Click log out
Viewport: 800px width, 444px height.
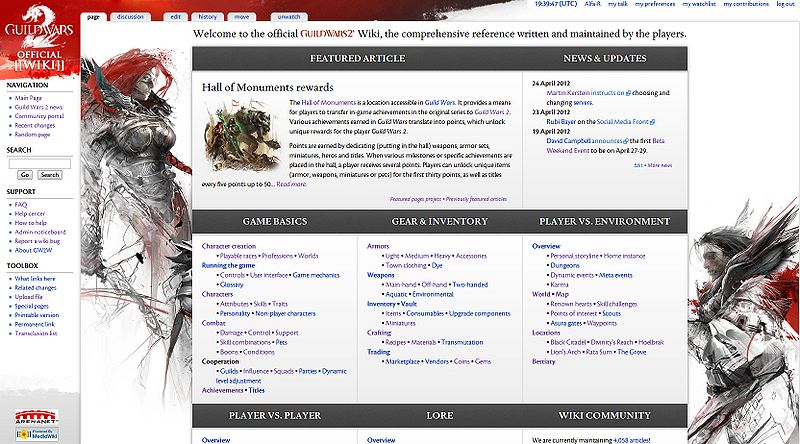785,4
